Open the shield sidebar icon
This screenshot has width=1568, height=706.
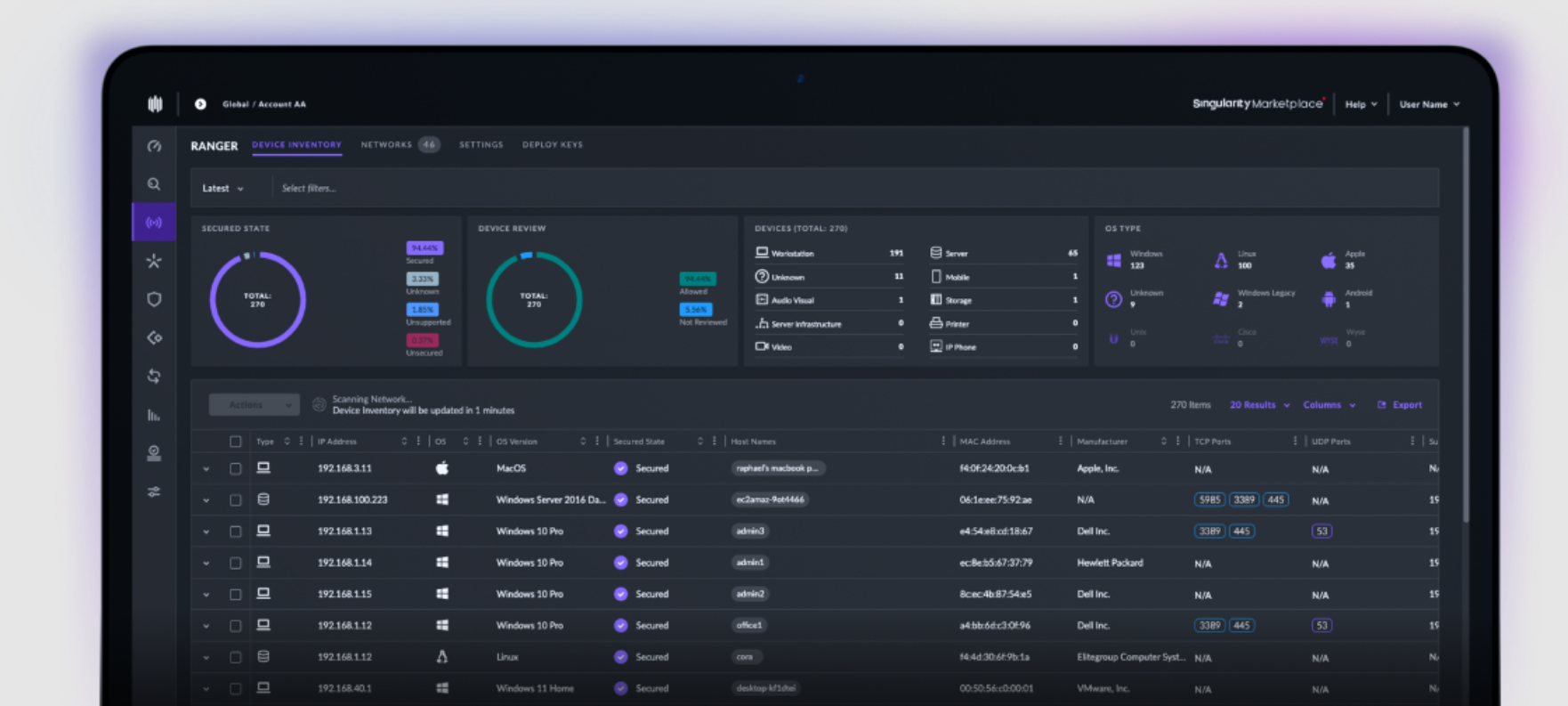154,299
